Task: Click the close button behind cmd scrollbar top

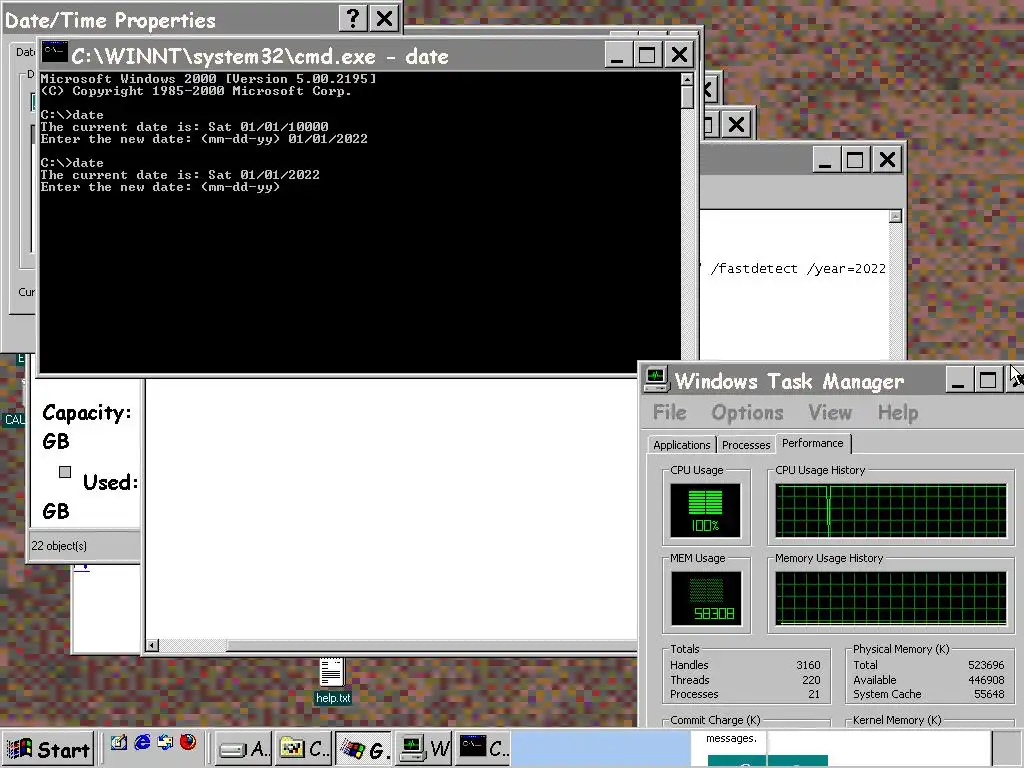Action: pos(709,88)
